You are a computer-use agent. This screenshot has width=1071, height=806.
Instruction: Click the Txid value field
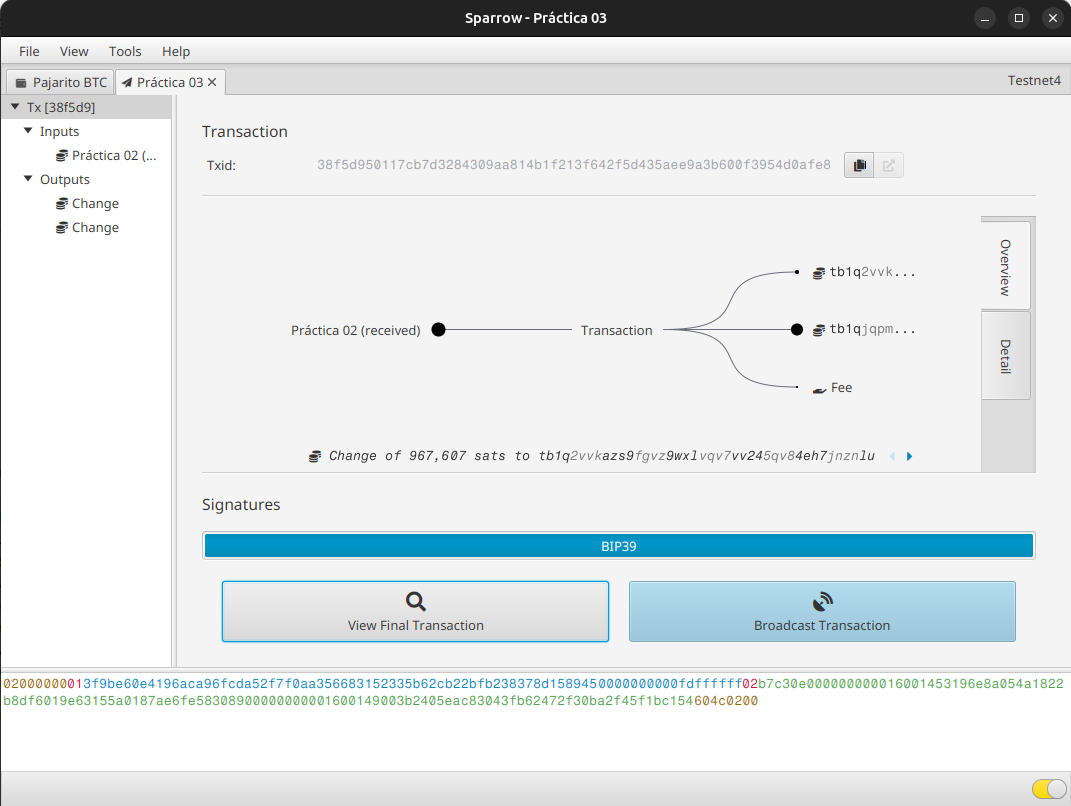574,165
